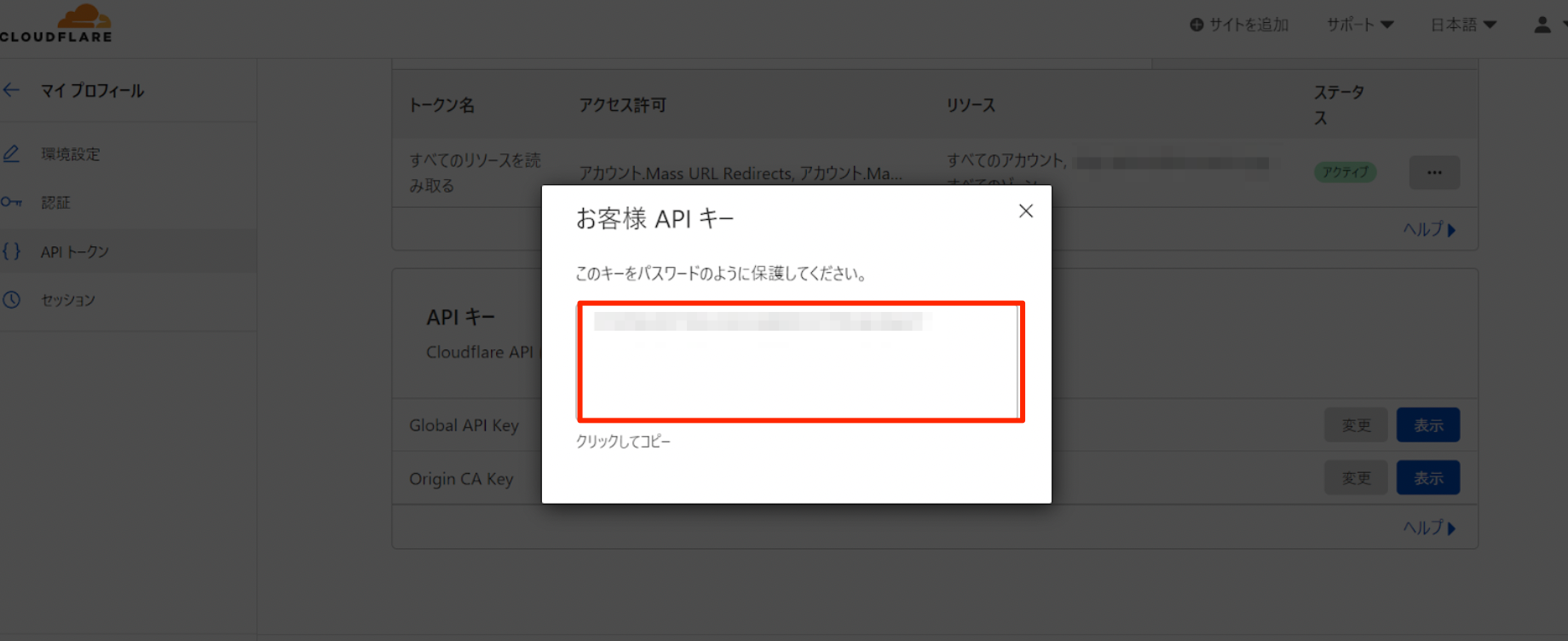Screen dimensions: 1568x641
Task: Click the back arrow beside マイ プロフィール
Action: tap(11, 90)
